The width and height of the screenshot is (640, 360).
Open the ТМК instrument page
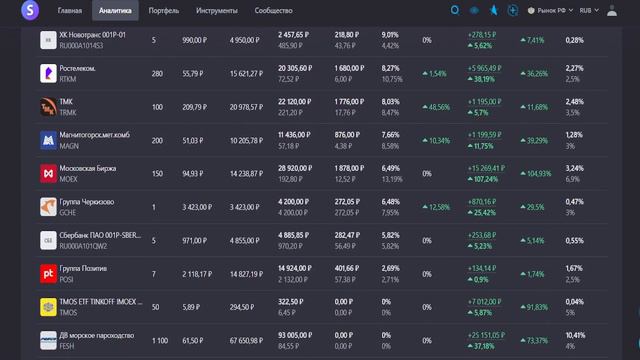pos(66,102)
